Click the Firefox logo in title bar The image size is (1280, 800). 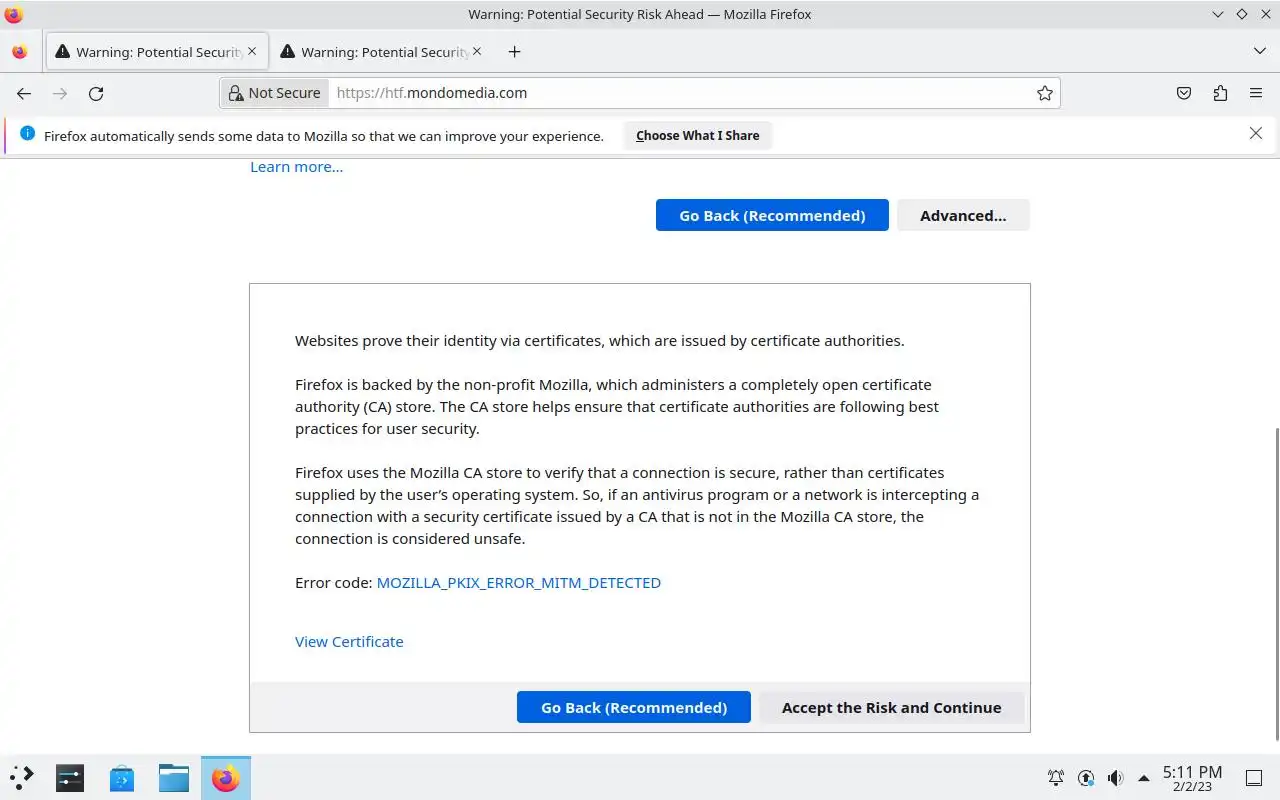pos(14,14)
